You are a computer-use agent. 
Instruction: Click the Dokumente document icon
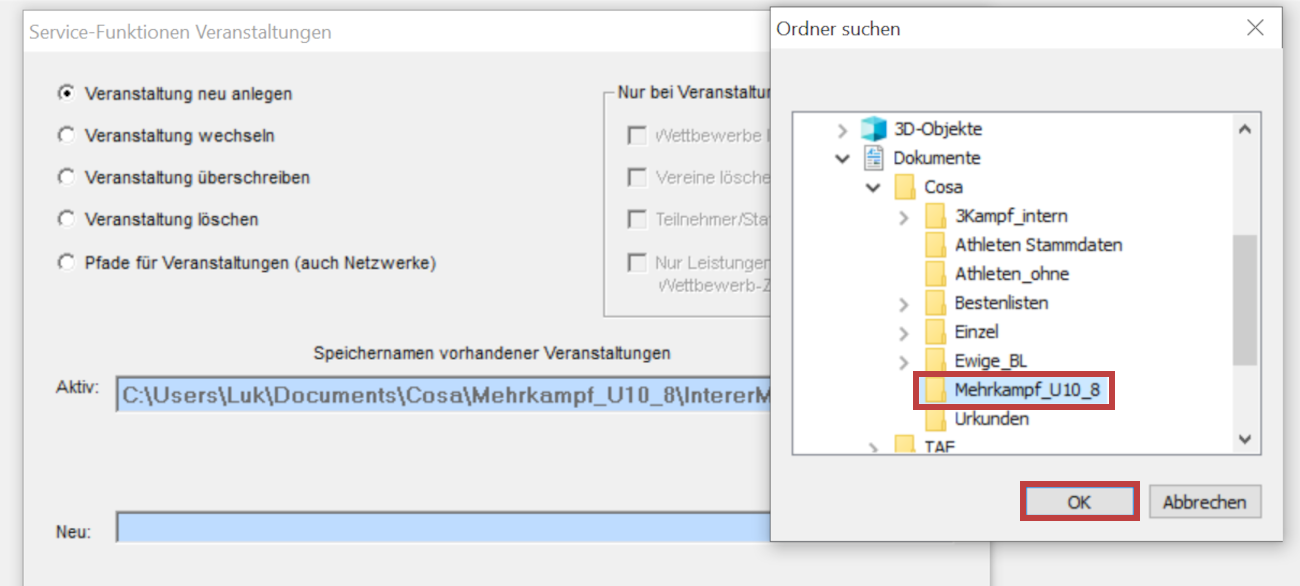[874, 158]
